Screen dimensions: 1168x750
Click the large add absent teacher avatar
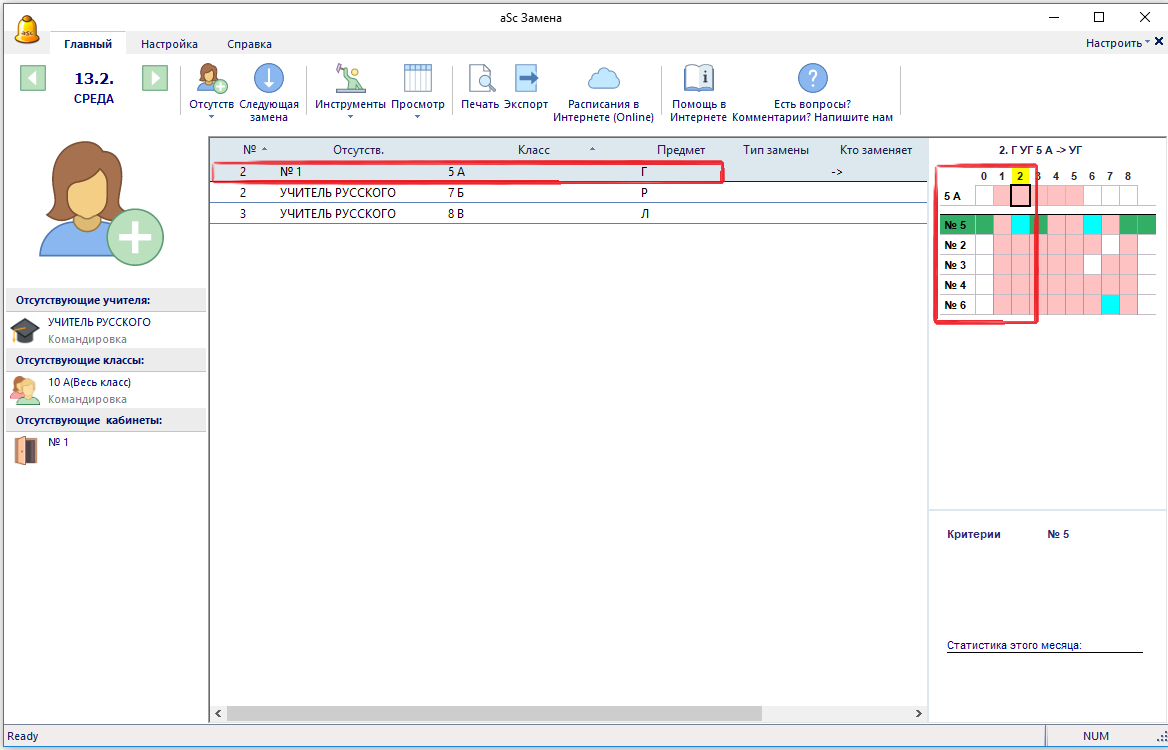[x=101, y=204]
